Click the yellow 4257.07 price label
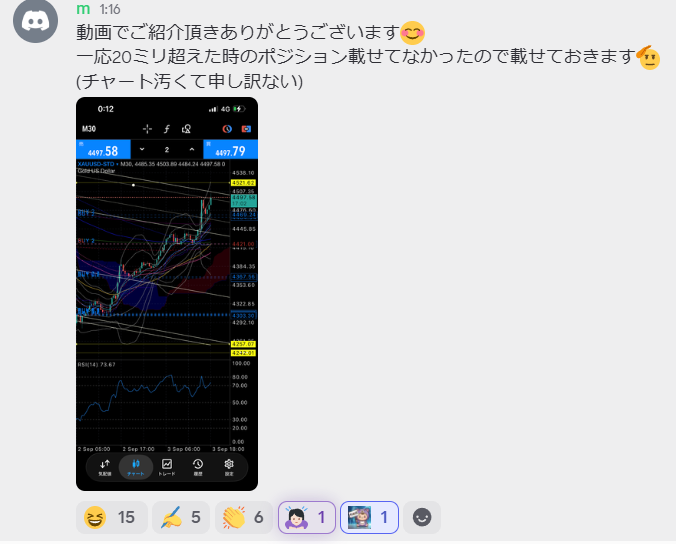676x544 pixels. (x=243, y=344)
